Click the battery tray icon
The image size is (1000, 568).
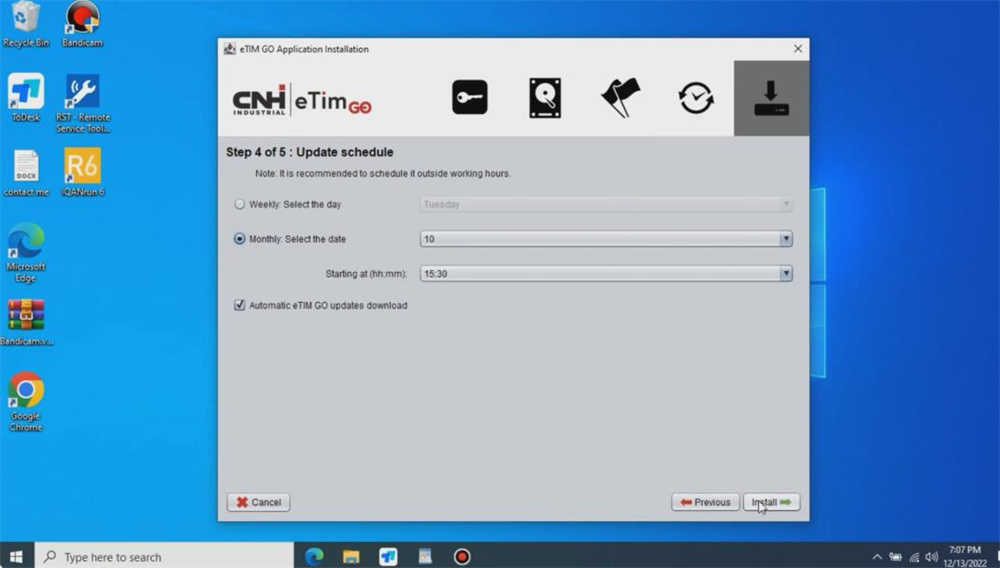point(895,557)
